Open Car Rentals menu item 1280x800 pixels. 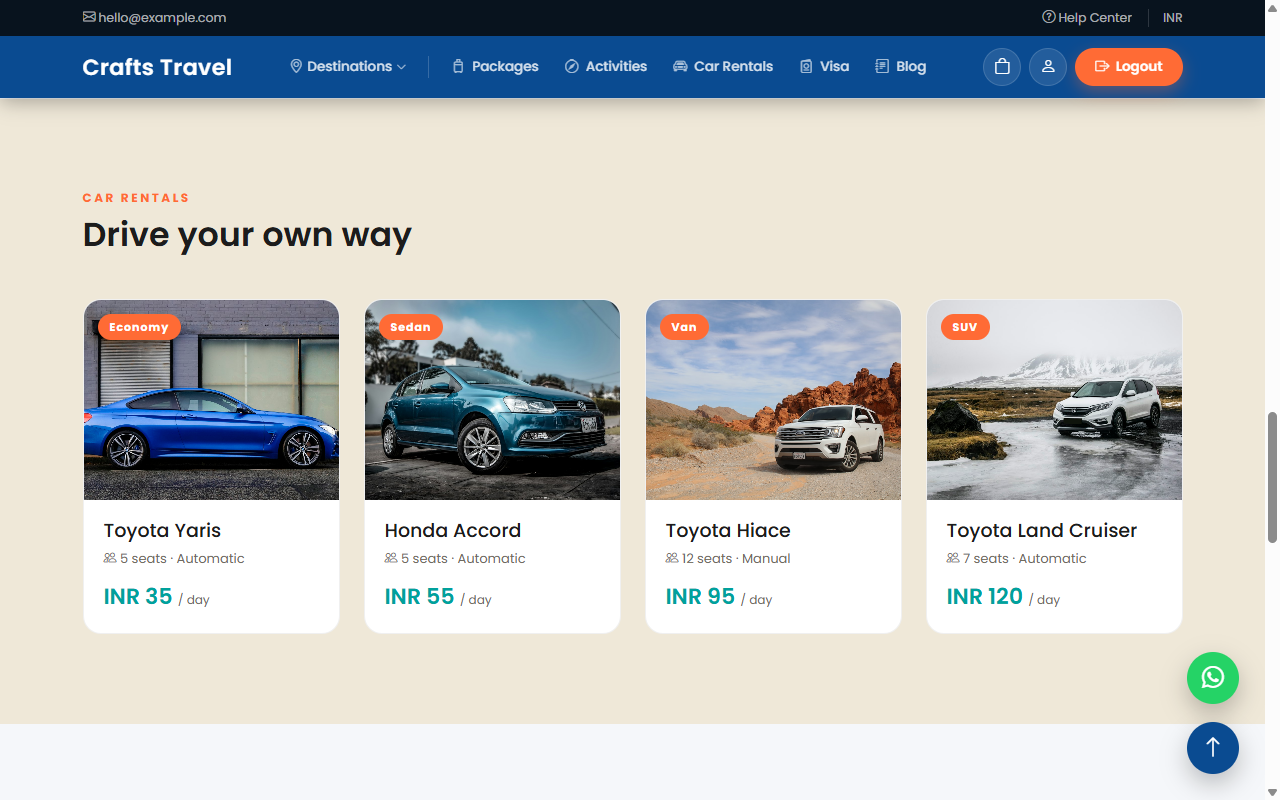(x=723, y=67)
